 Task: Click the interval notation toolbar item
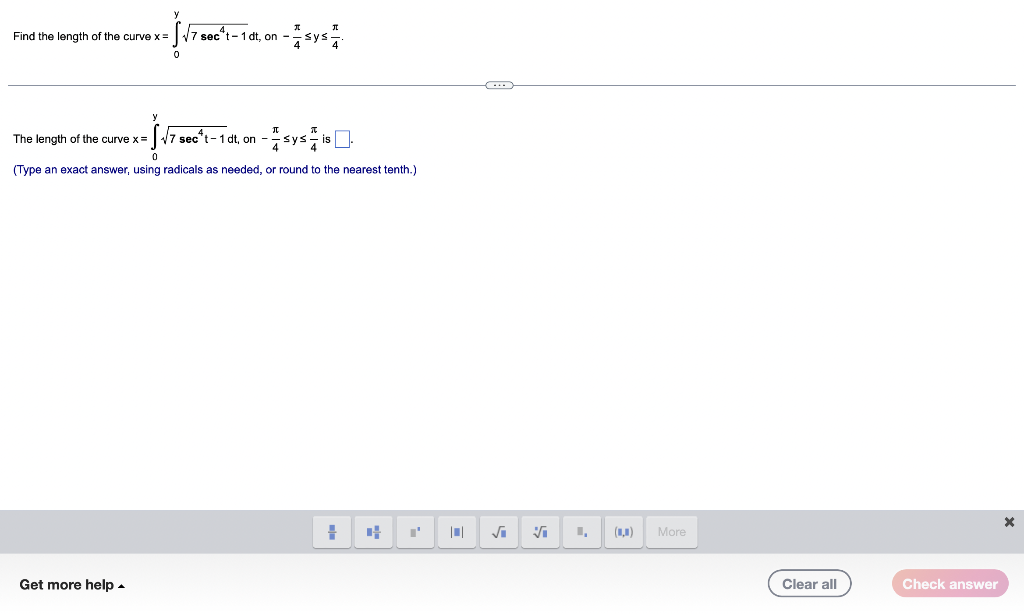coord(623,531)
